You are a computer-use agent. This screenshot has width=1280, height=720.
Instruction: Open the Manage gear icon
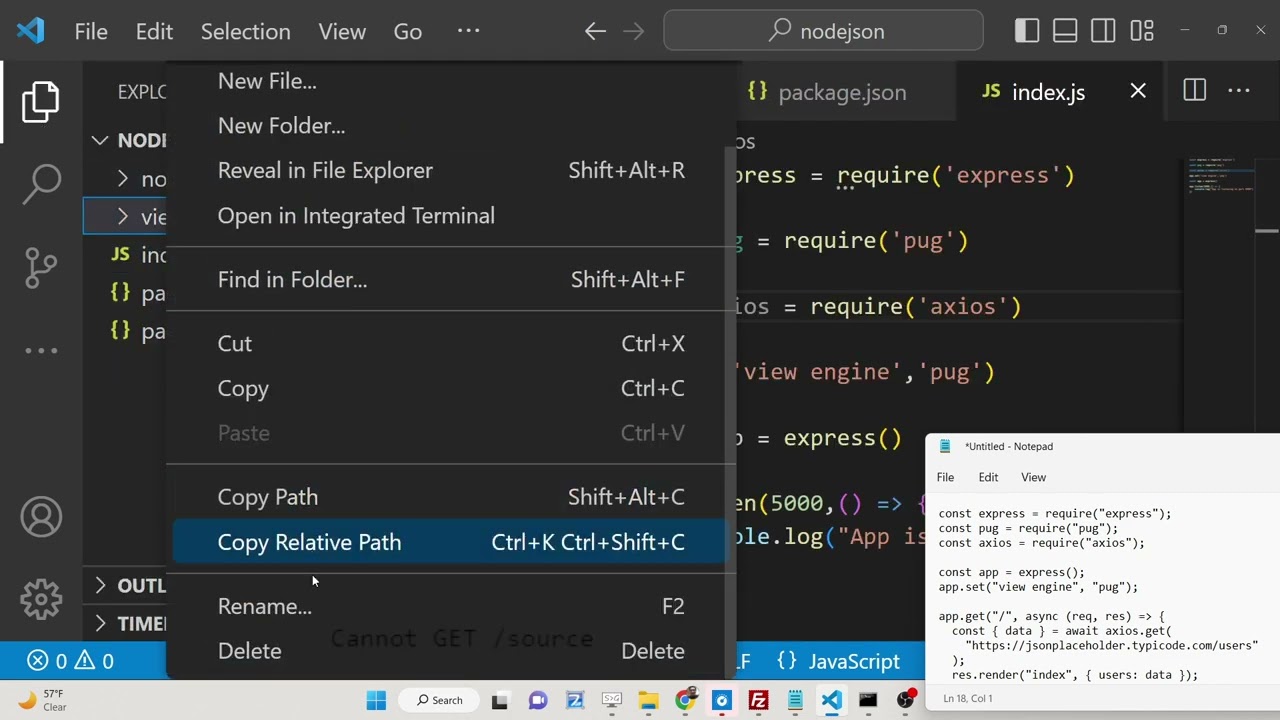point(41,598)
